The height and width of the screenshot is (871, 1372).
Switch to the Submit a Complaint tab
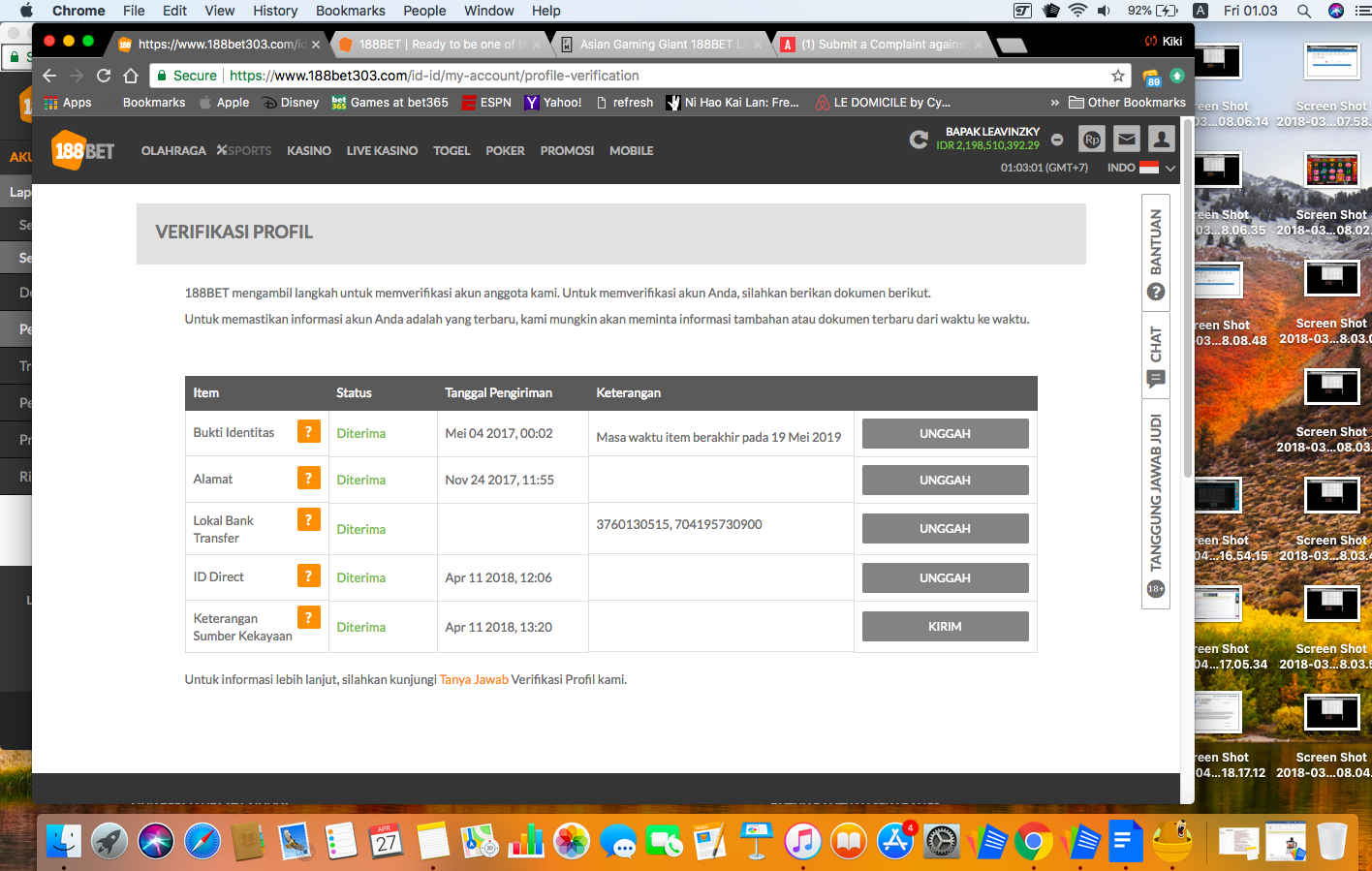(x=882, y=44)
